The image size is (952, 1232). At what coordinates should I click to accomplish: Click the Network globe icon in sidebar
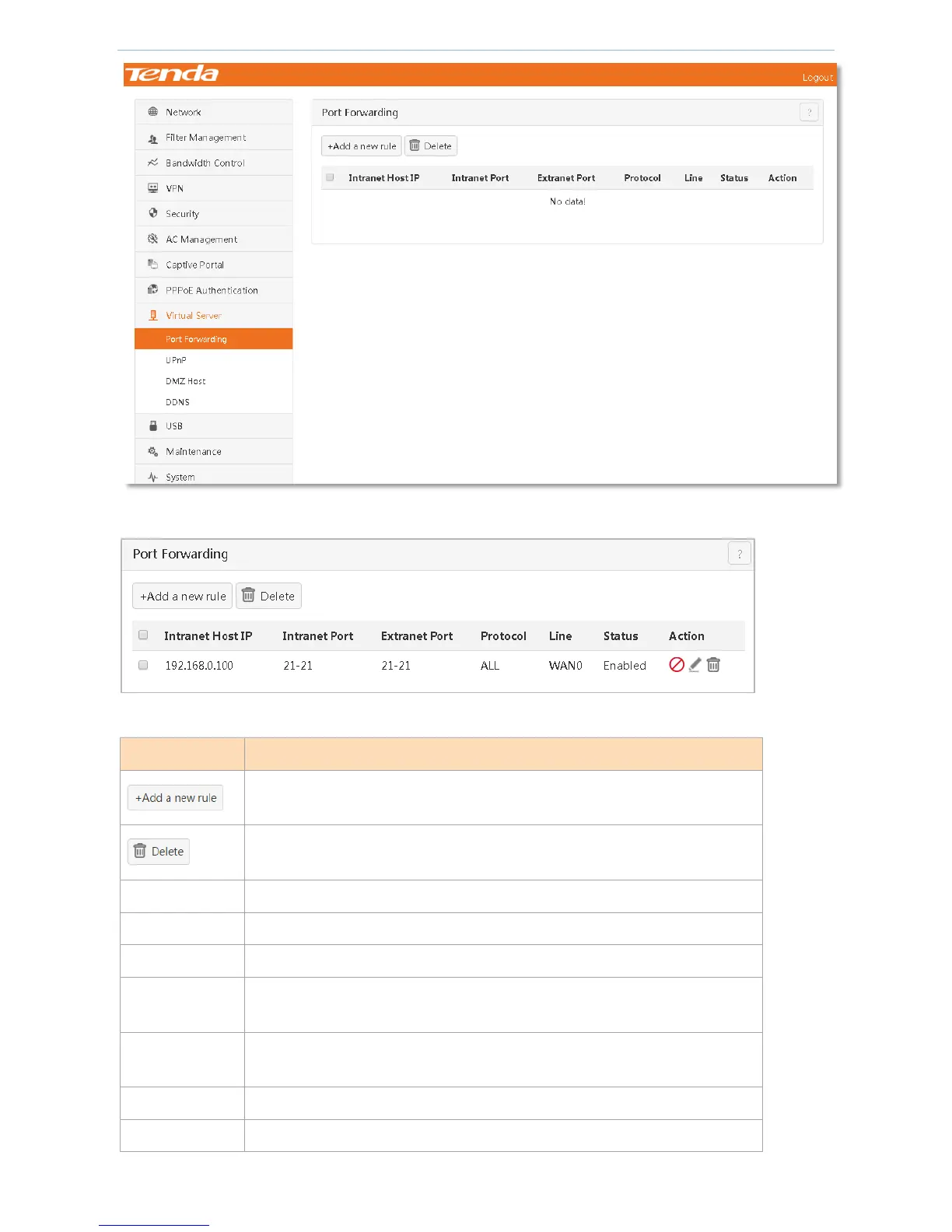[x=153, y=112]
